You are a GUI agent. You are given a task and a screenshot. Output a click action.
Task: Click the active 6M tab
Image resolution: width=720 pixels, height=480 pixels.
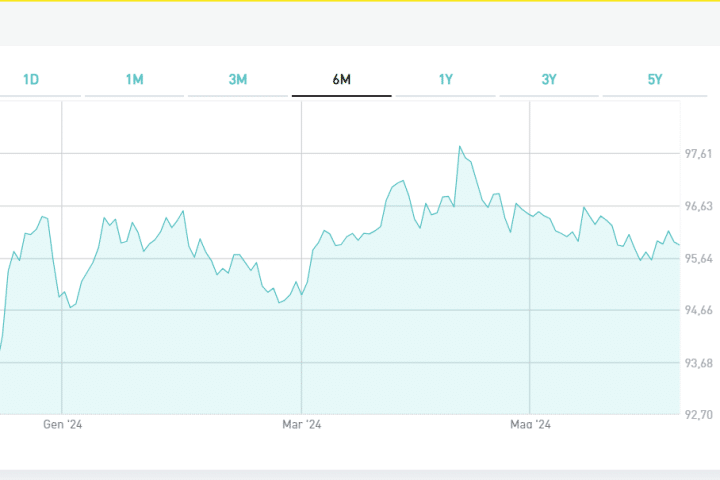tap(341, 79)
